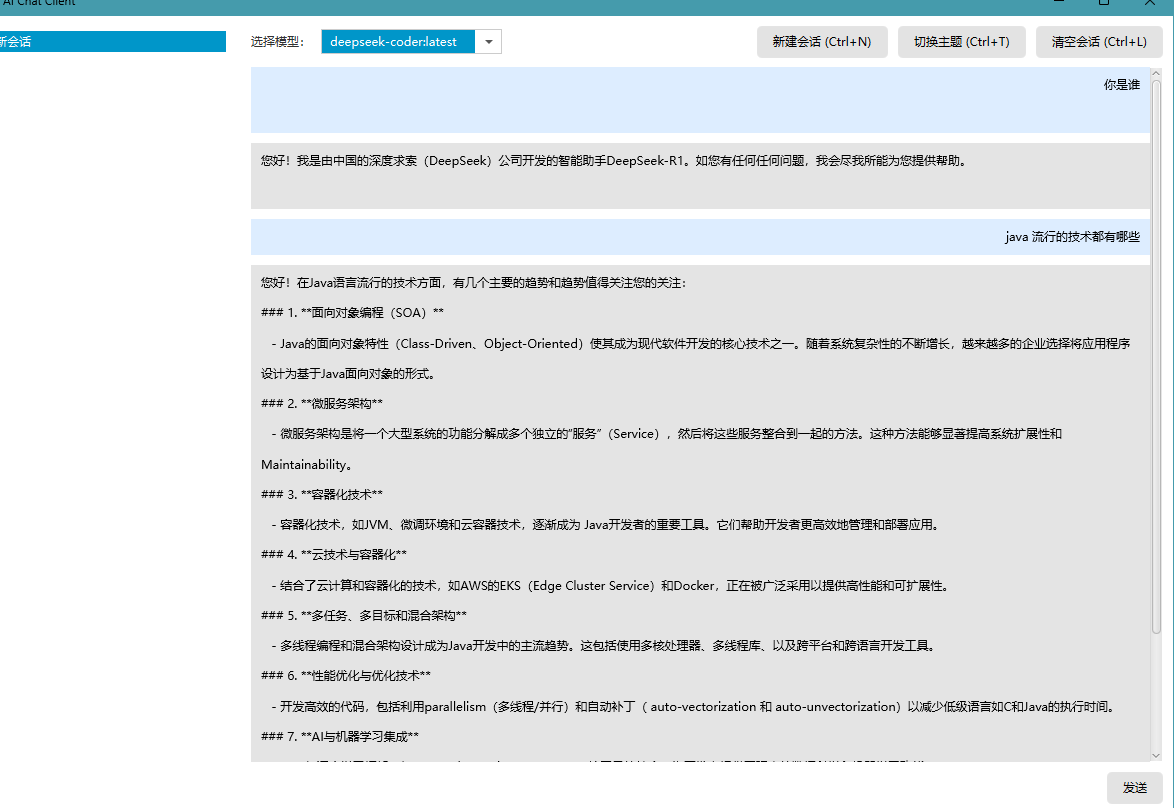
Task: Click the empty sidebar area below 新会话
Action: (110, 400)
